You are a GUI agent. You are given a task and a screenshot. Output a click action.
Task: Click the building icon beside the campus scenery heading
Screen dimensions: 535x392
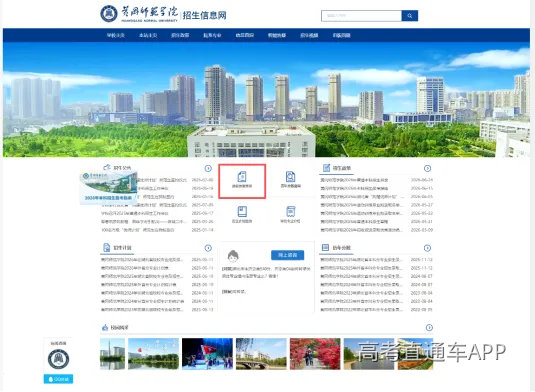click(105, 328)
